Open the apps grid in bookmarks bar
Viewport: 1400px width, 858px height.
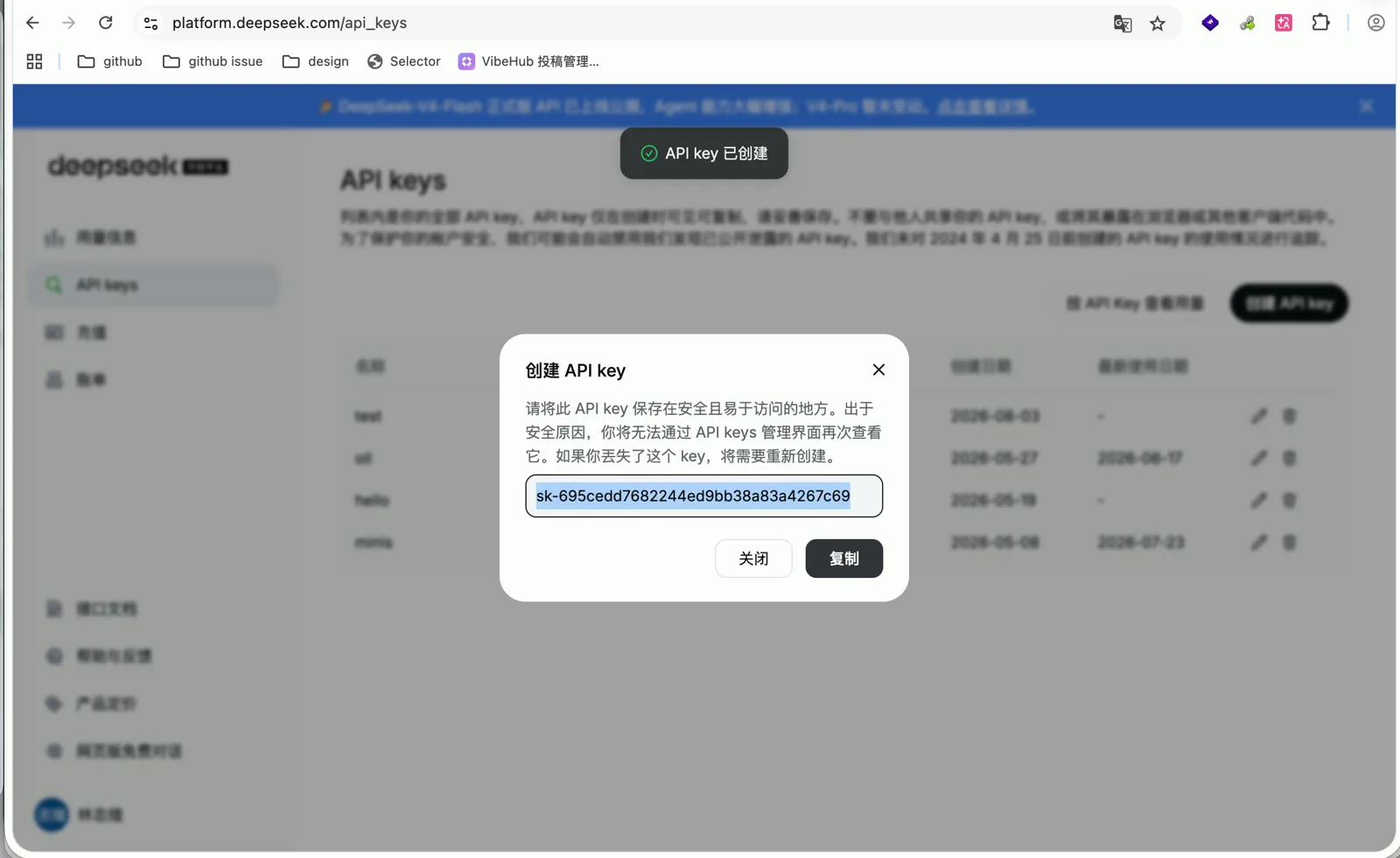[34, 61]
